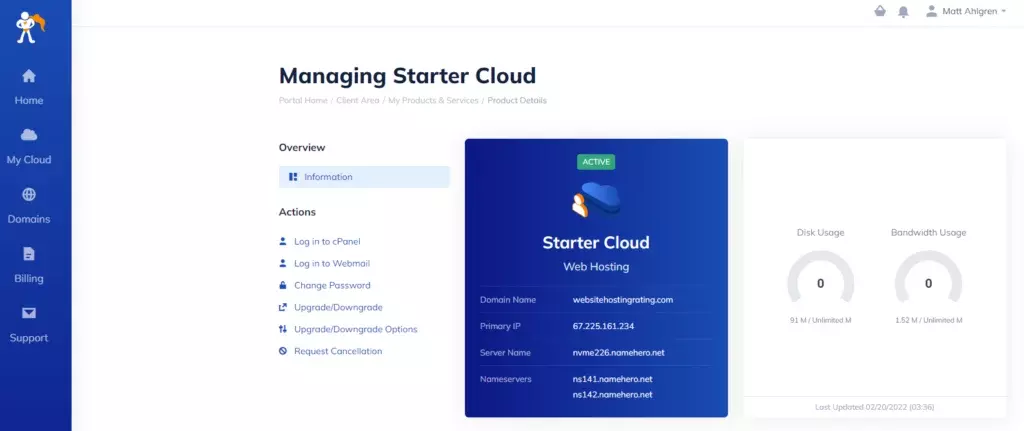The image size is (1024, 431).
Task: Click the primary IP 67.225.161.234
Action: [603, 326]
